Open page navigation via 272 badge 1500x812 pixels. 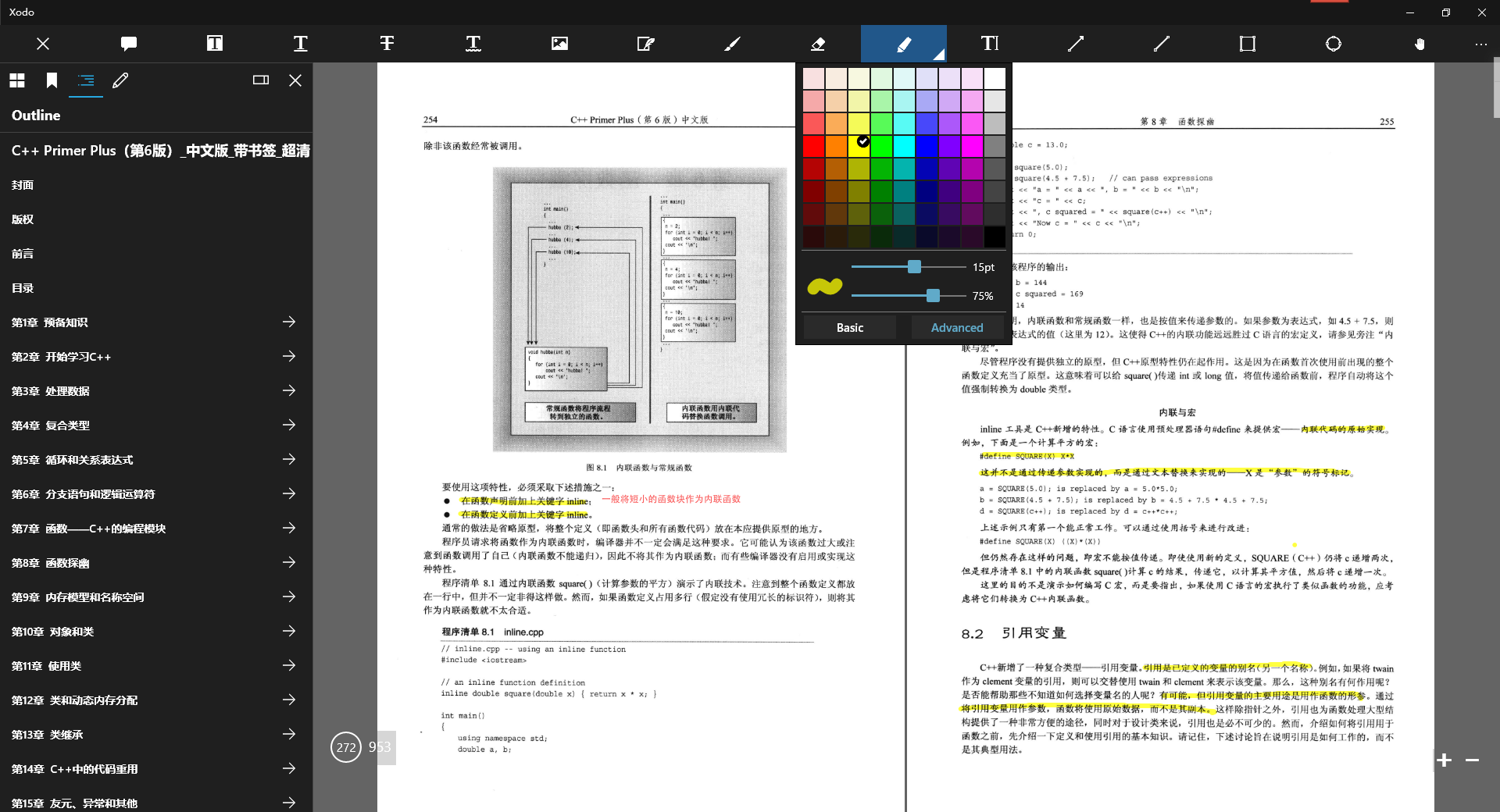[x=345, y=747]
